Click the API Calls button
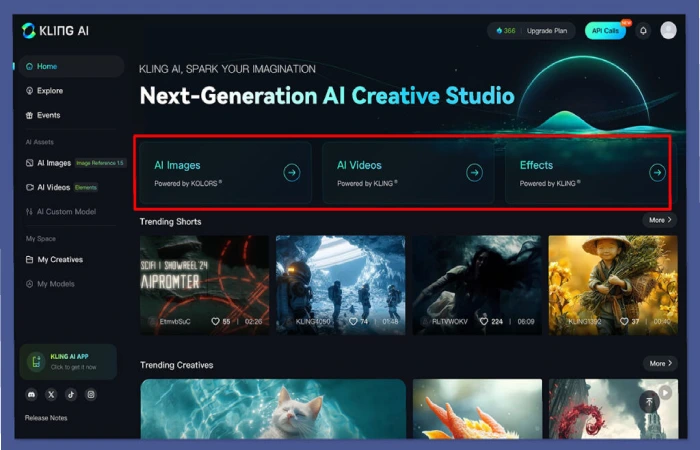The width and height of the screenshot is (700, 450). [x=605, y=31]
